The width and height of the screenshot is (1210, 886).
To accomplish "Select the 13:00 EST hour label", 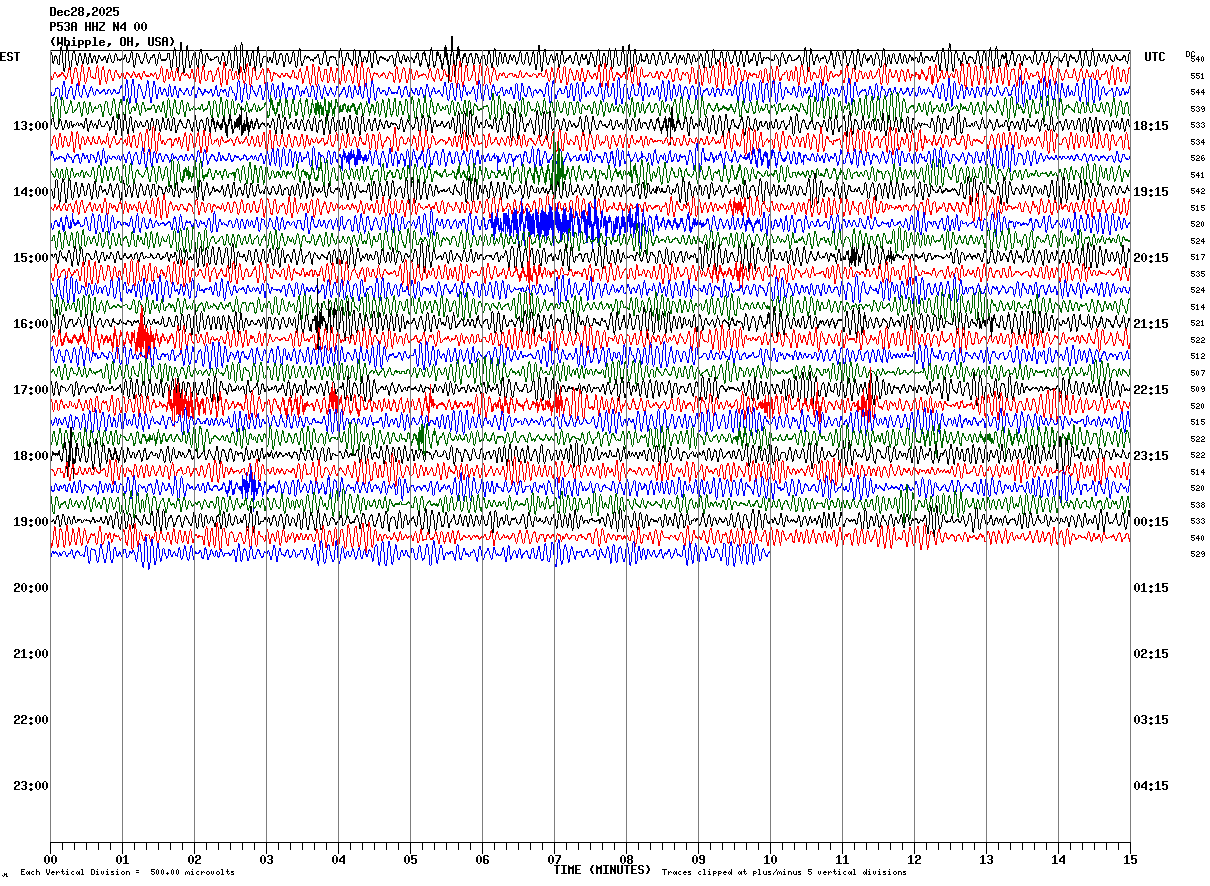I will coord(31,126).
